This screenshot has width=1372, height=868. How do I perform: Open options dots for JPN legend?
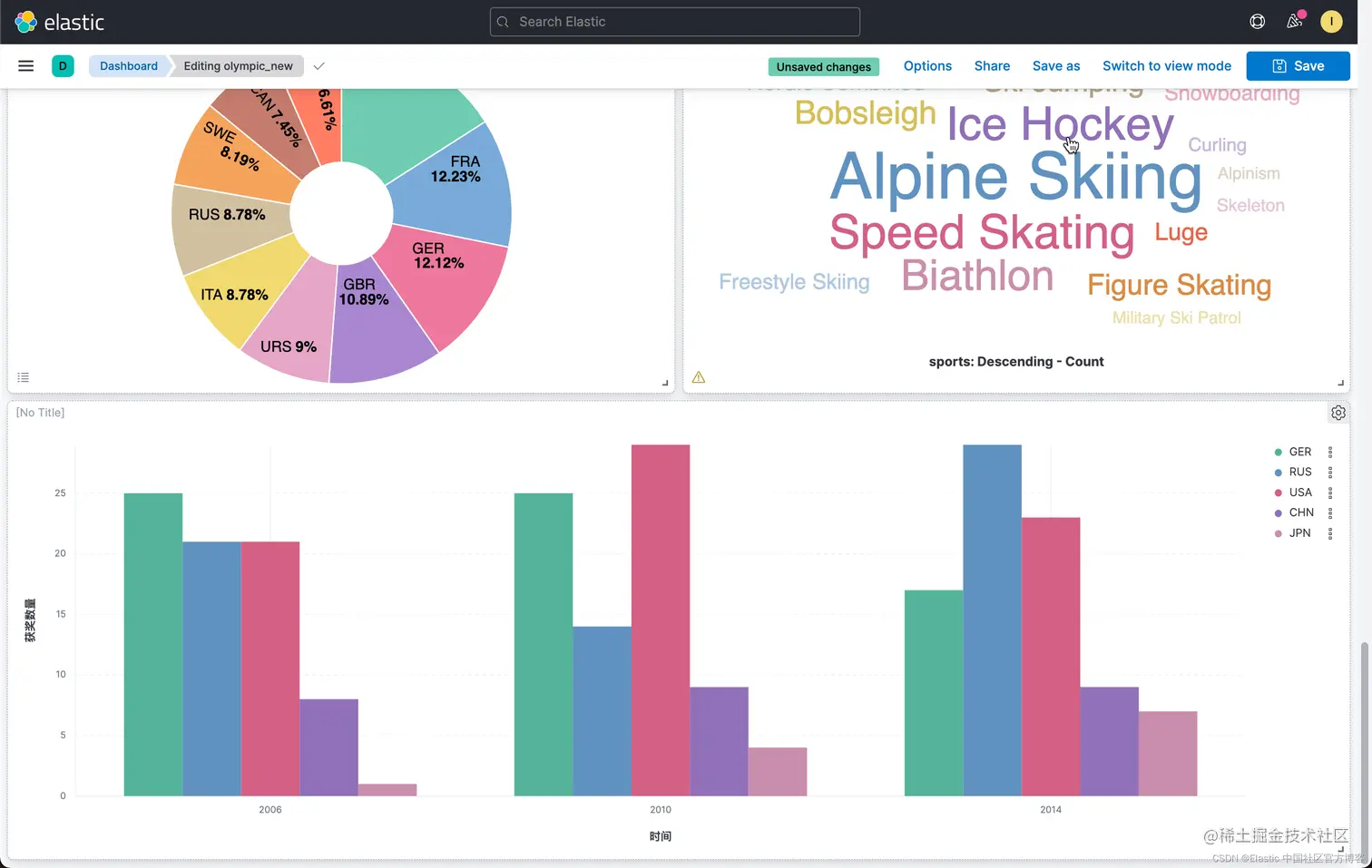pos(1330,533)
